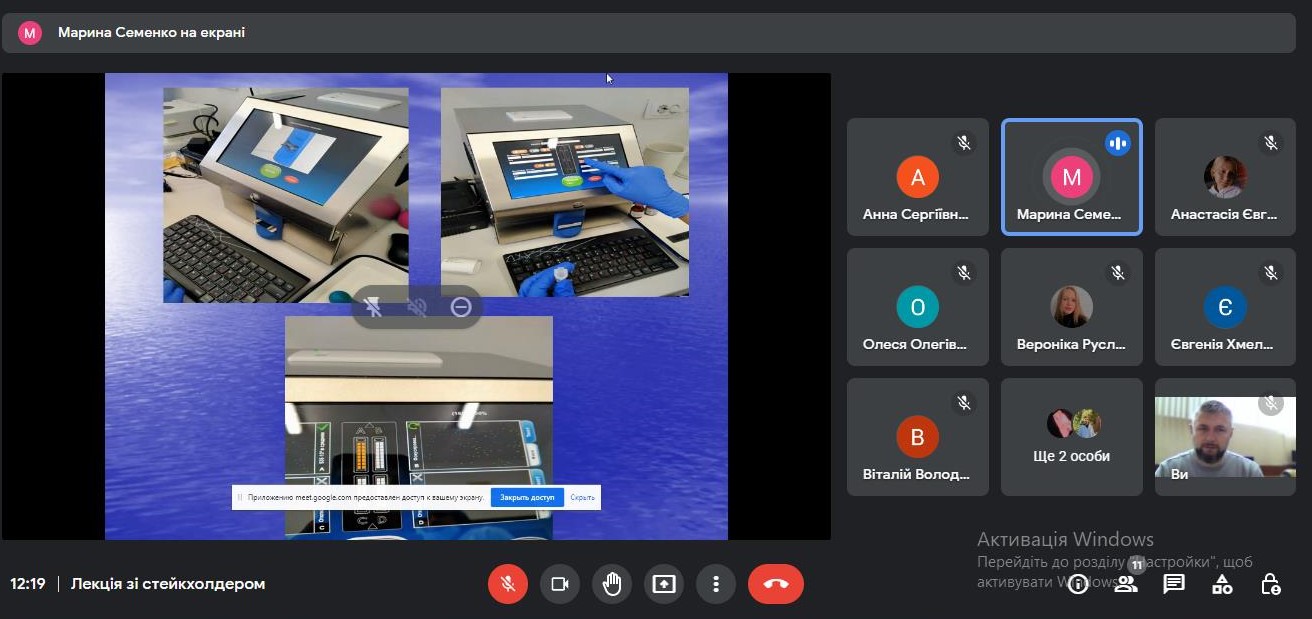Open meeting details info icon
Image resolution: width=1312 pixels, height=619 pixels.
[x=1078, y=584]
